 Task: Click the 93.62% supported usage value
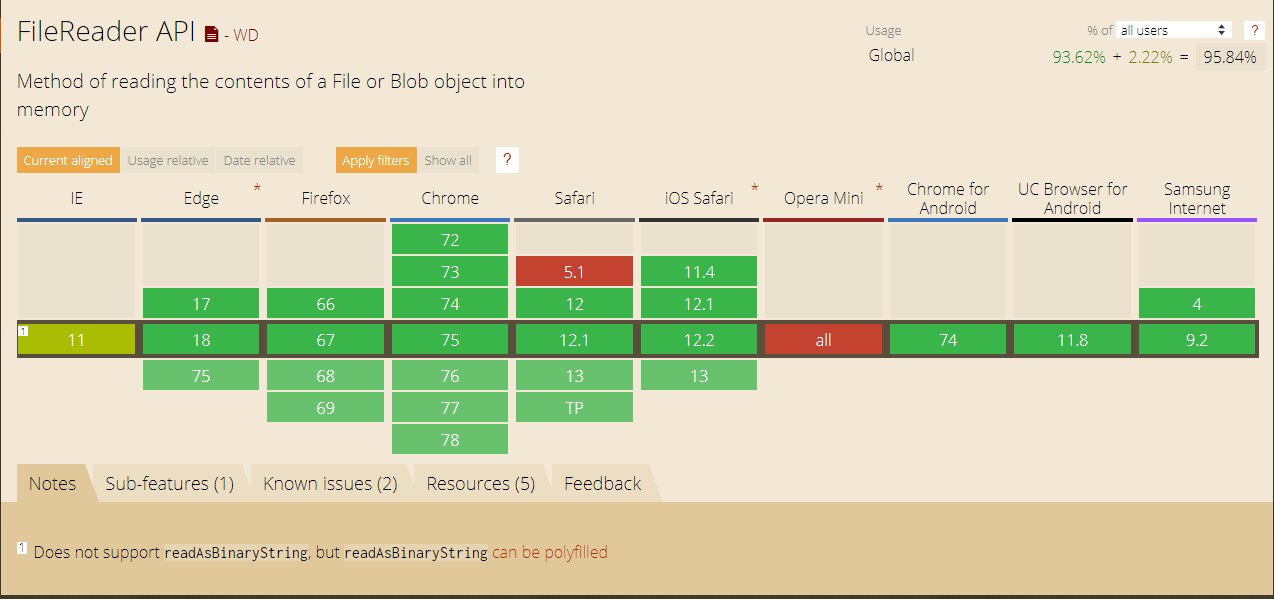1079,57
